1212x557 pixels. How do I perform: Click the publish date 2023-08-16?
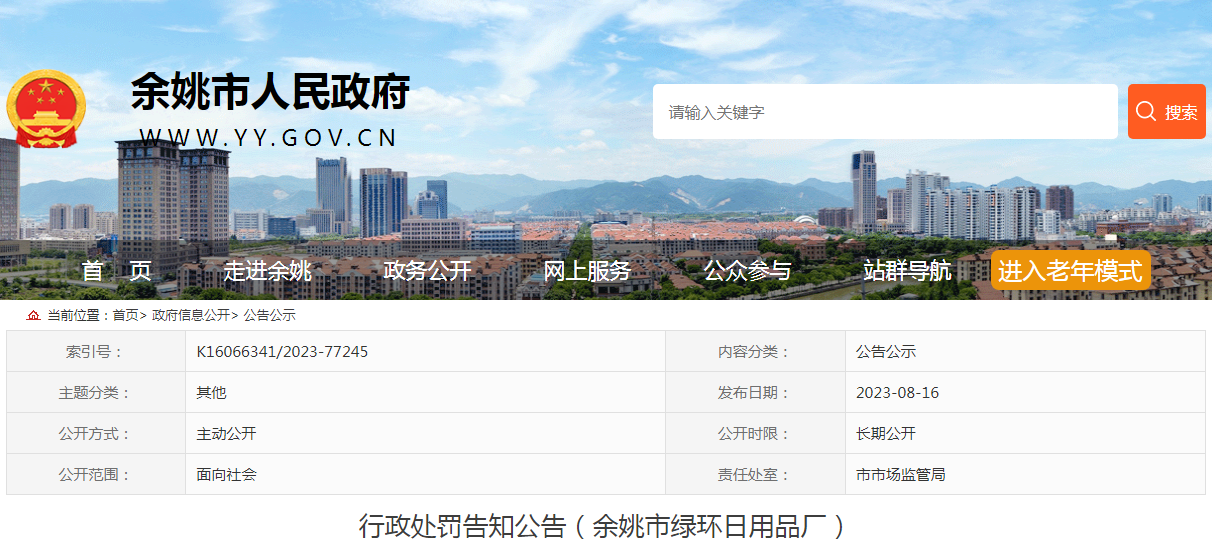(897, 393)
